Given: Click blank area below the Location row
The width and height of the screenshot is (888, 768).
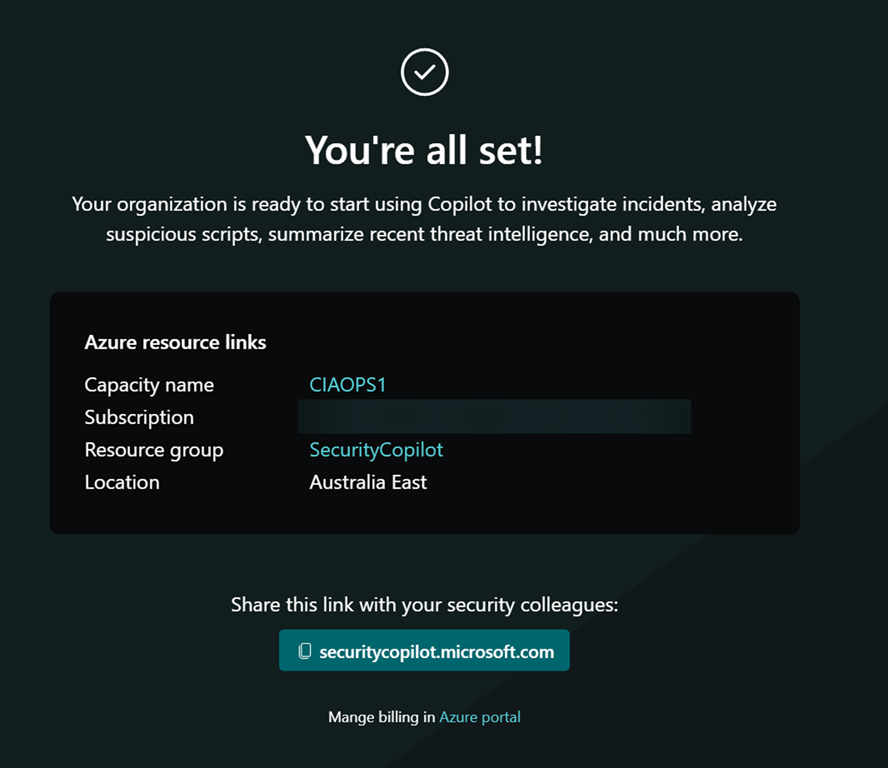Looking at the screenshot, I should click(424, 514).
